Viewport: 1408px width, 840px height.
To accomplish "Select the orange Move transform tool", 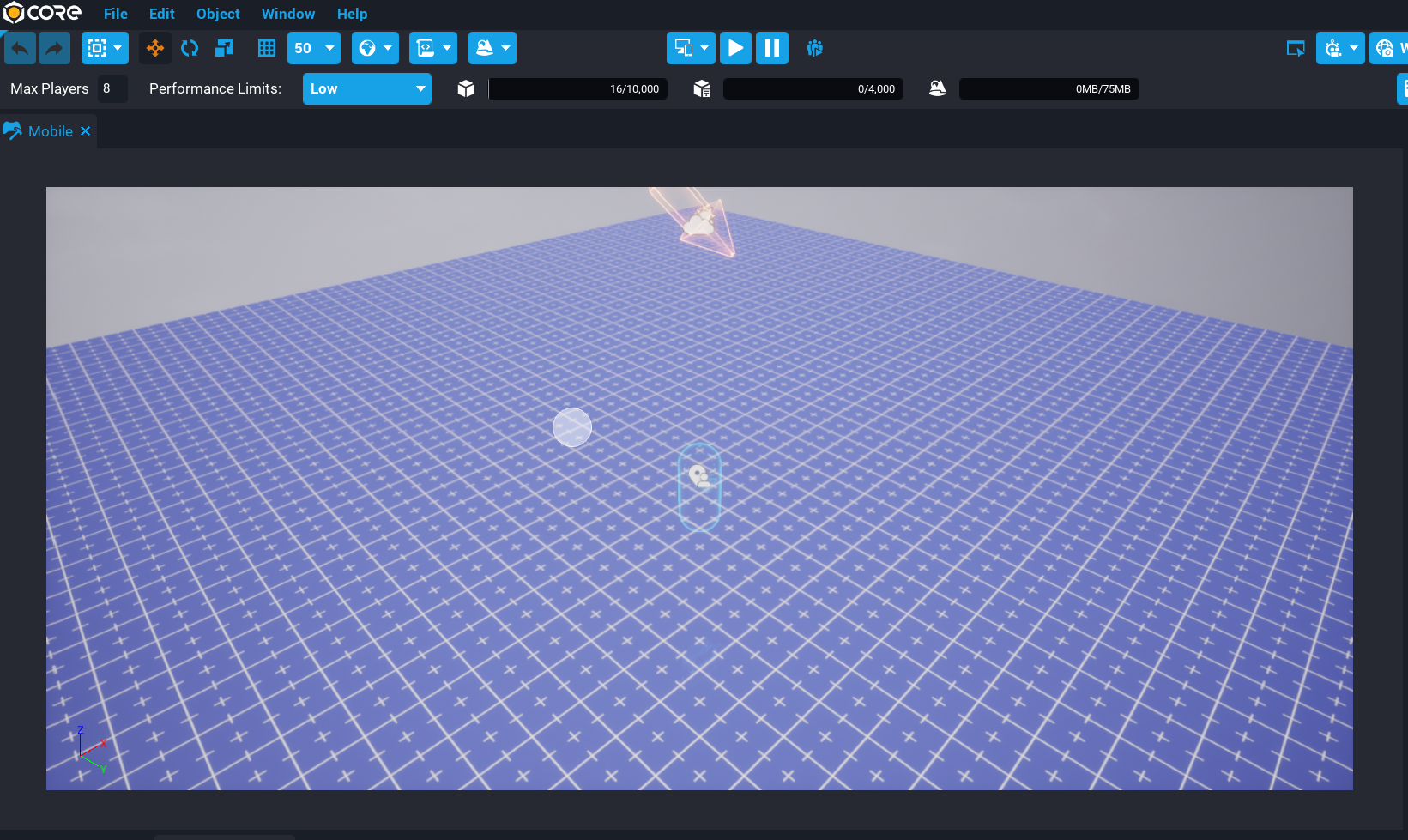I will click(155, 48).
